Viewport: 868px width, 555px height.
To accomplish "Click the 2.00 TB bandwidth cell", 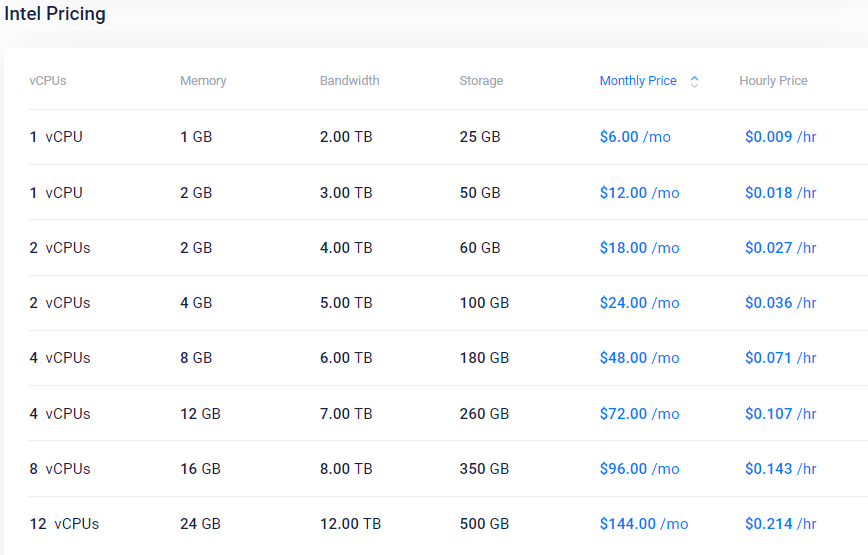I will (346, 137).
